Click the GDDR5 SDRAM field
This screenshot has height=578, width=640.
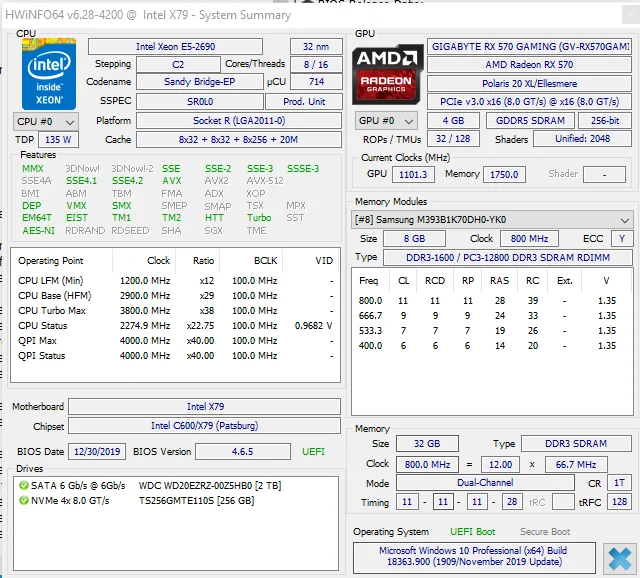530,120
